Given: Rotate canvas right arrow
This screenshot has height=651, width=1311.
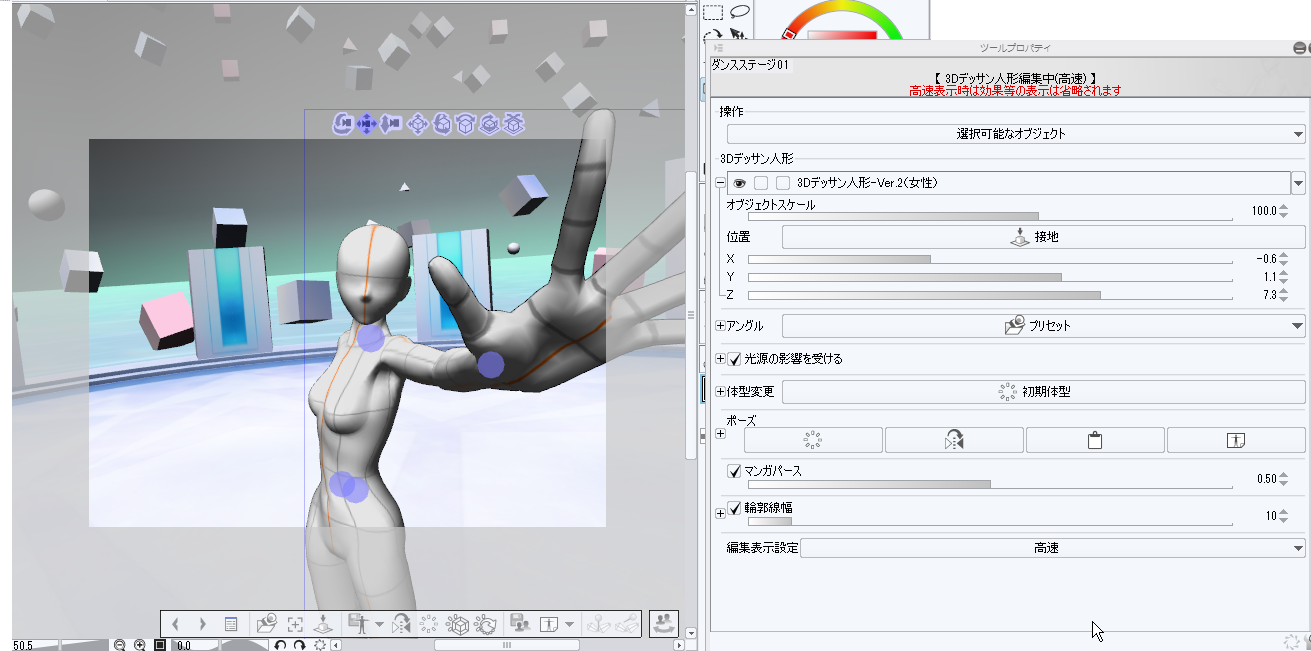Looking at the screenshot, I should pyautogui.click(x=299, y=645).
